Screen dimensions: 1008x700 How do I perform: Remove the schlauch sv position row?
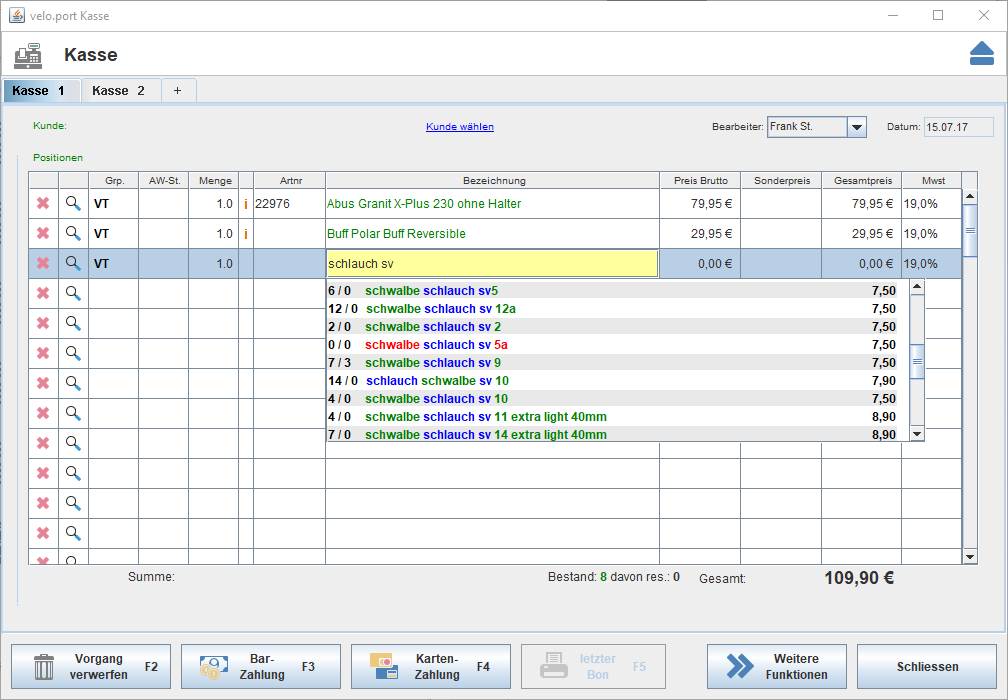click(x=43, y=264)
